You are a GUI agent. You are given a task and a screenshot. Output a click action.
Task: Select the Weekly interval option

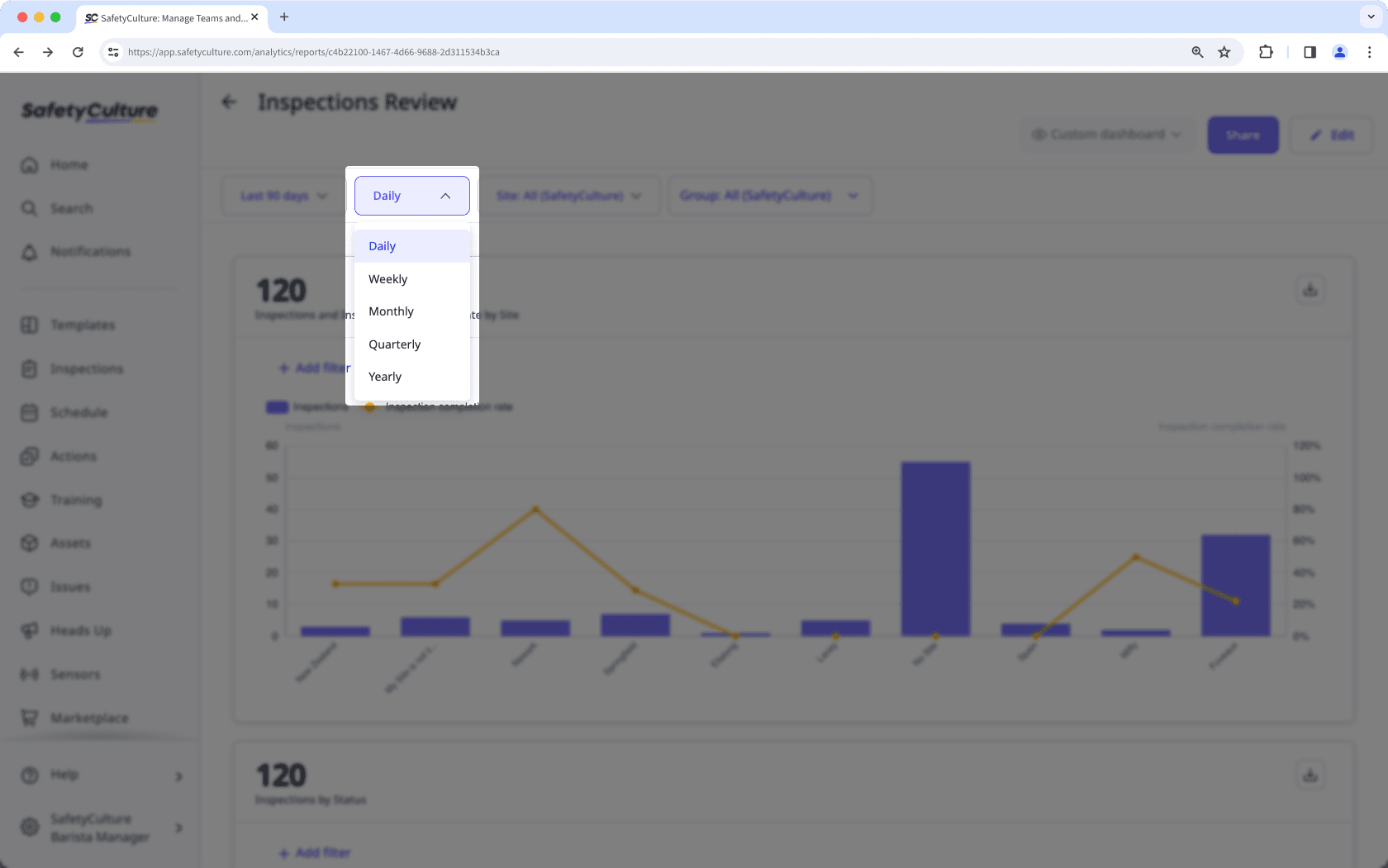coord(387,278)
